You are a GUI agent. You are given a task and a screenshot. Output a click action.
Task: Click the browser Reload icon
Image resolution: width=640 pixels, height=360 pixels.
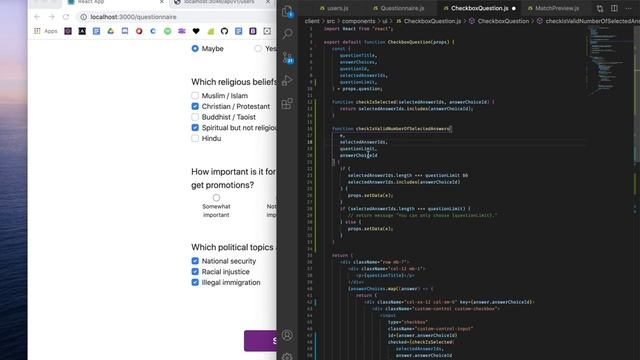click(x=66, y=17)
